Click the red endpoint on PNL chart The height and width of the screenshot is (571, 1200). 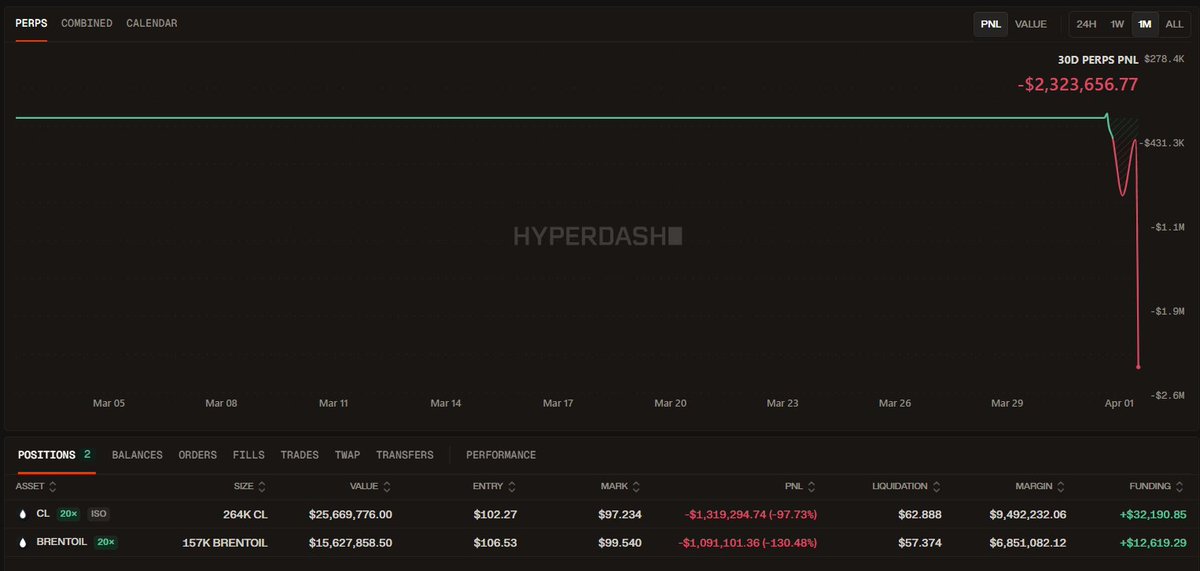click(x=1139, y=367)
